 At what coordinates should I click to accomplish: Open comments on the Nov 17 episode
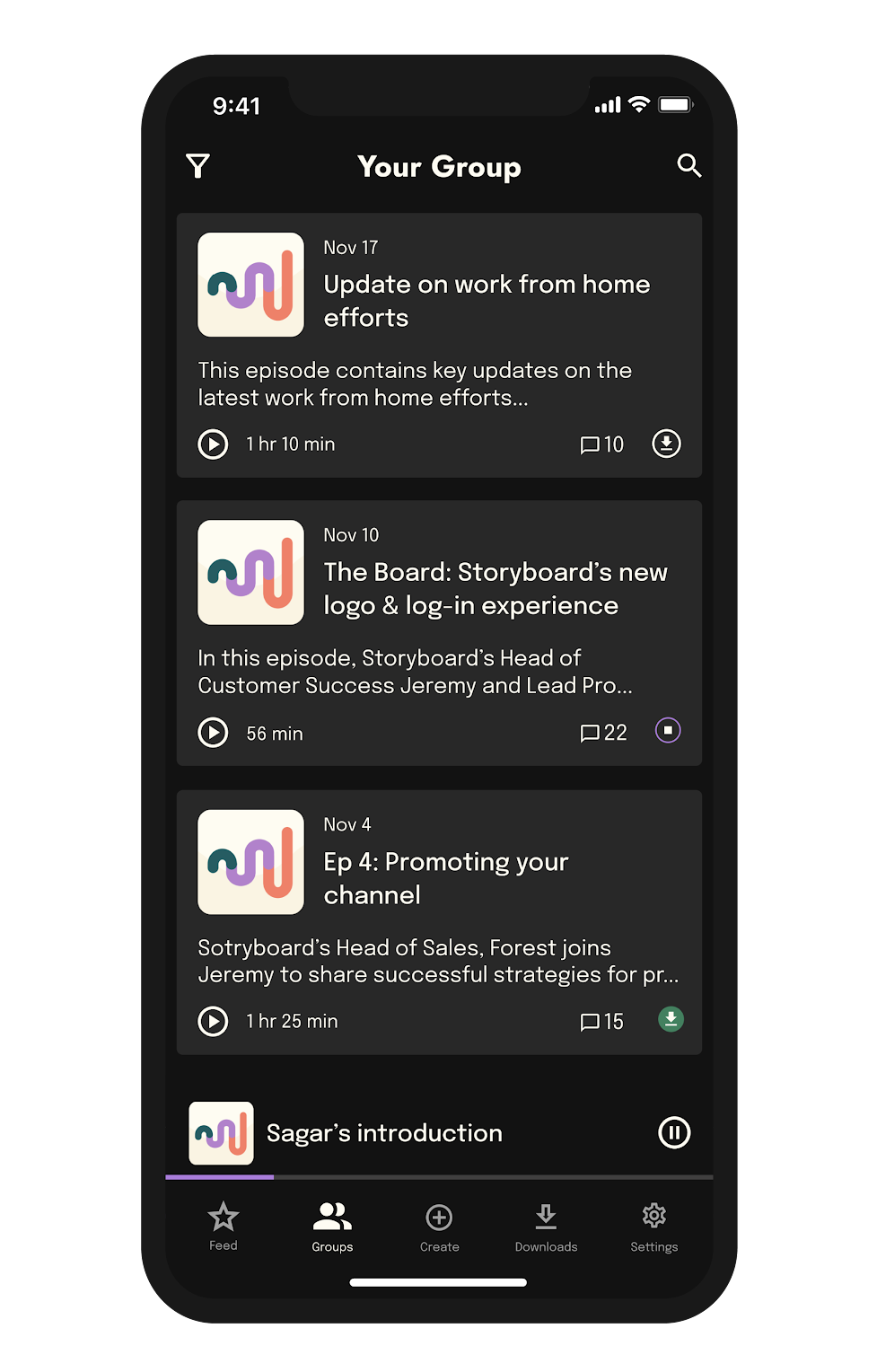coord(601,444)
